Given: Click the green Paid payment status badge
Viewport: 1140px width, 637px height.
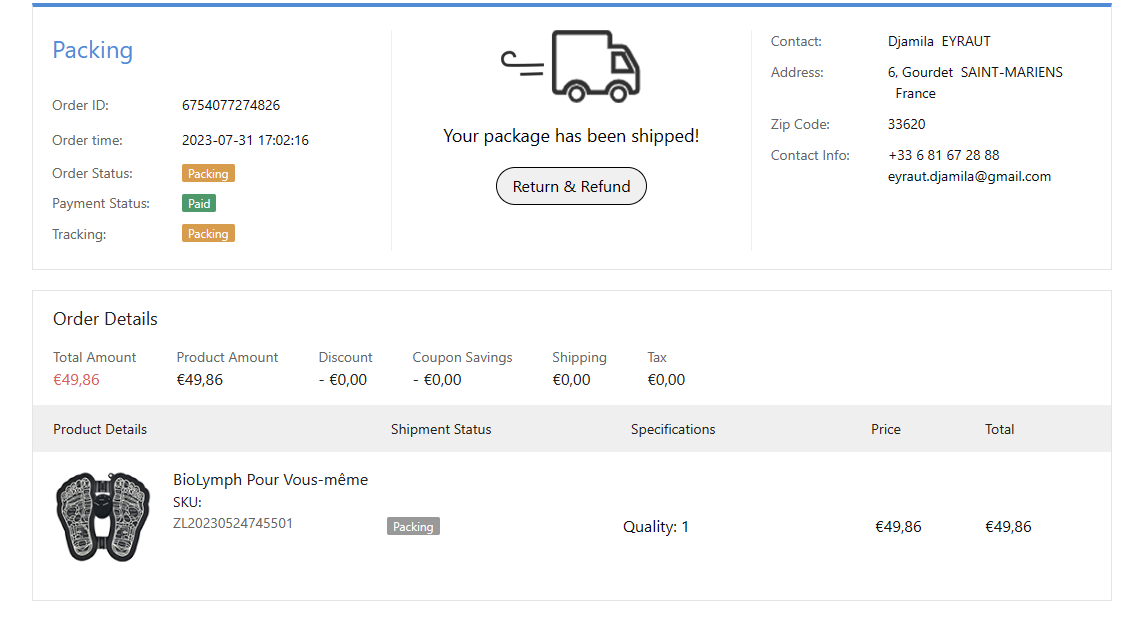Looking at the screenshot, I should pyautogui.click(x=199, y=204).
